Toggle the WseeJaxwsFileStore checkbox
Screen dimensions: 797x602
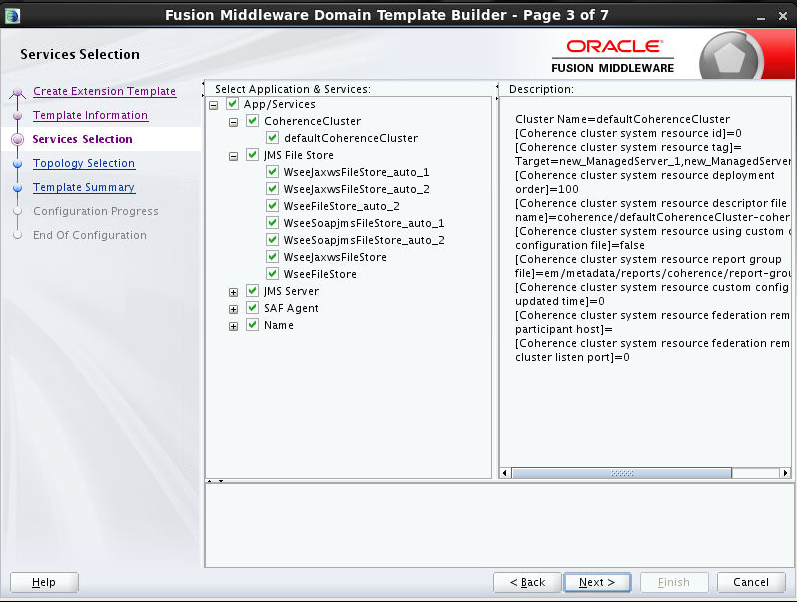tap(272, 257)
